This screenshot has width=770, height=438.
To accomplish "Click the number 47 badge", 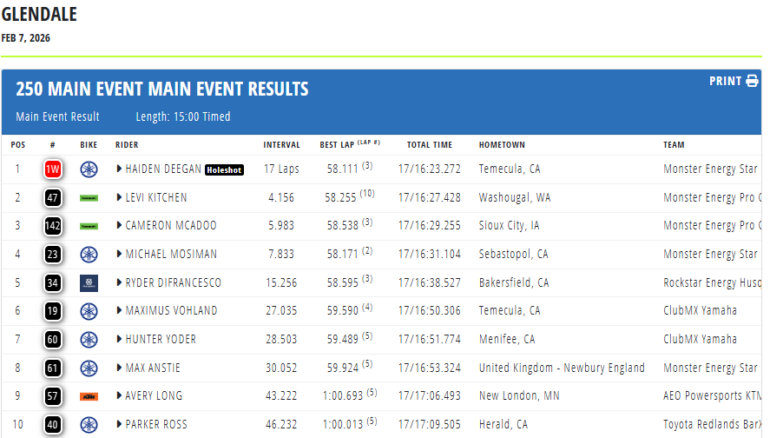I will [53, 198].
